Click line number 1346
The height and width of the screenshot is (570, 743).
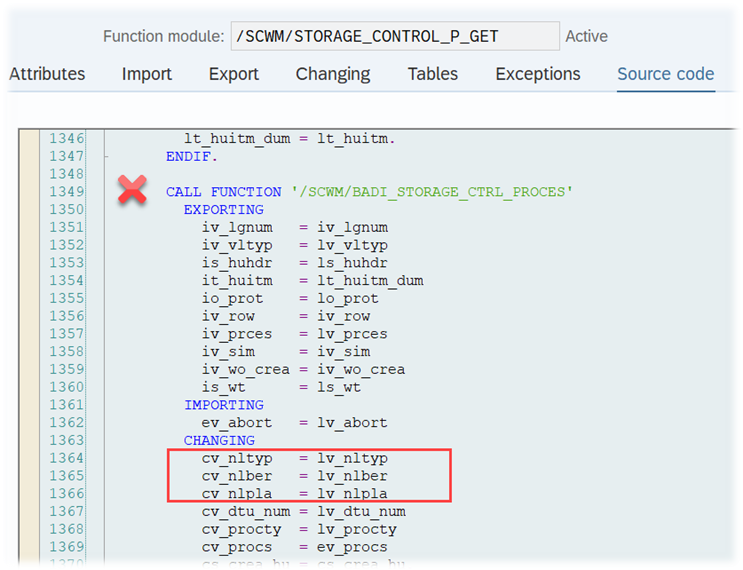click(66, 138)
